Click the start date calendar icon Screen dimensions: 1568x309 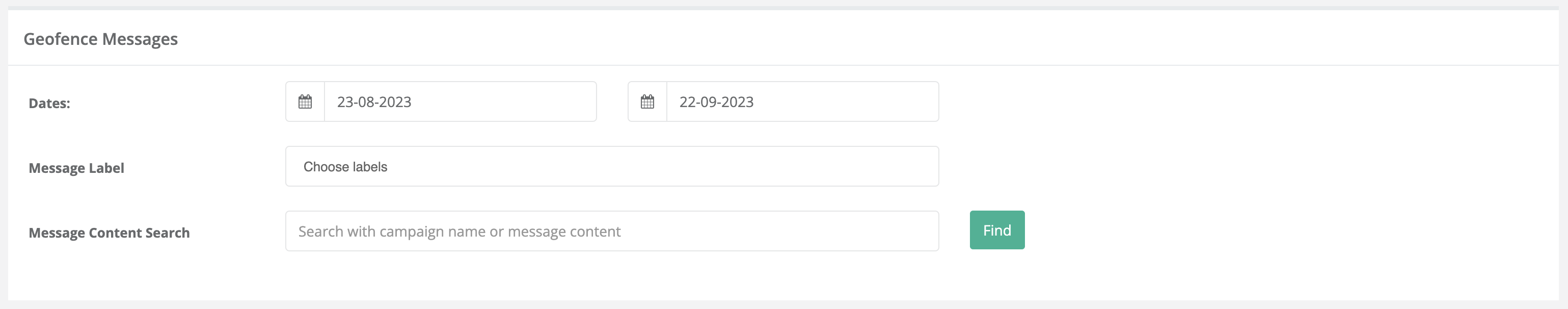point(305,102)
